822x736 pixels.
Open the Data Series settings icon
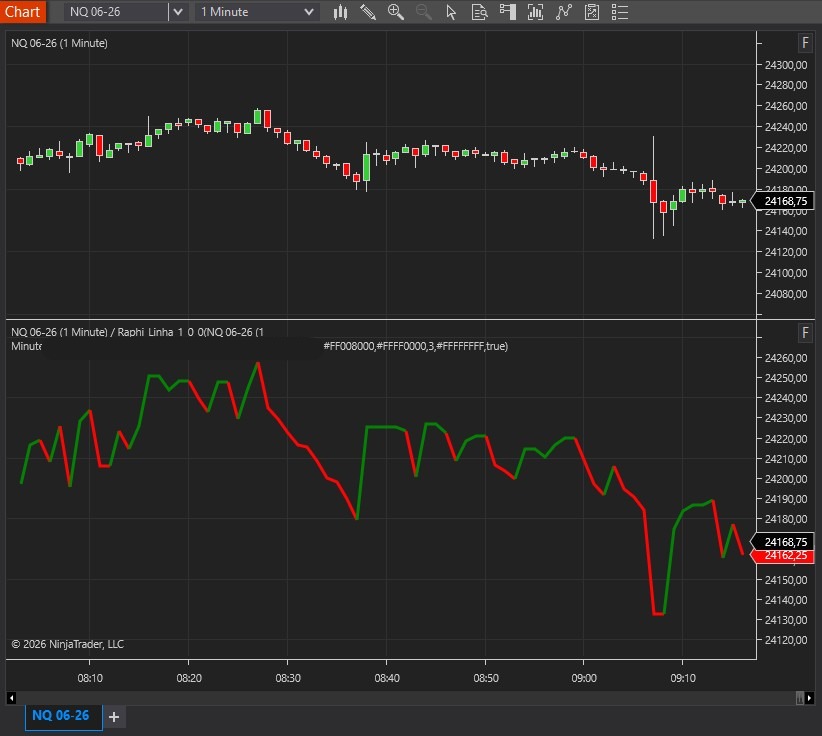(535, 12)
